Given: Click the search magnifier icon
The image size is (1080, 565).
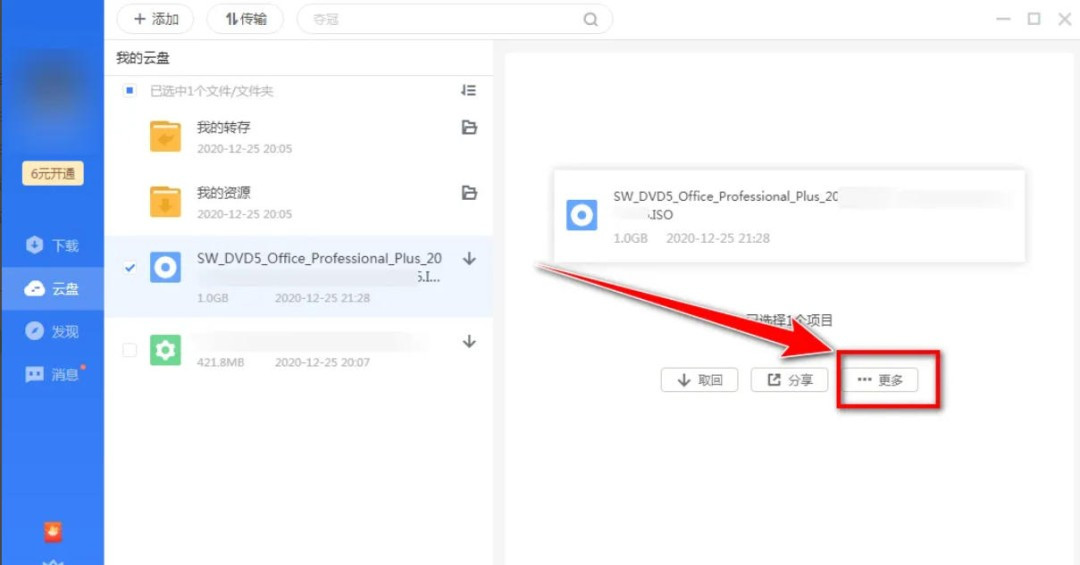Looking at the screenshot, I should tap(591, 19).
